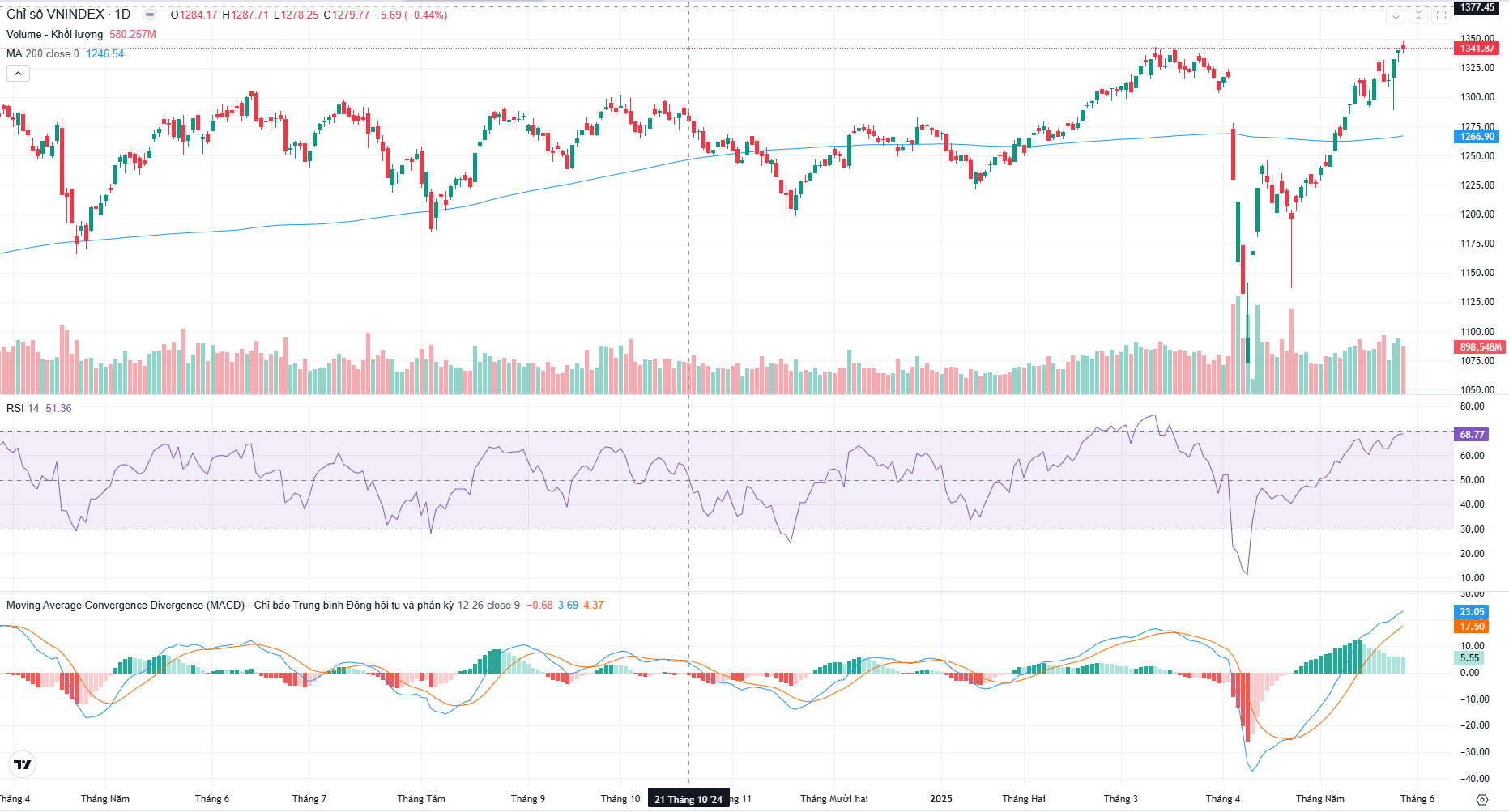Click the close value C1279.77
The image size is (1509, 812).
(347, 15)
